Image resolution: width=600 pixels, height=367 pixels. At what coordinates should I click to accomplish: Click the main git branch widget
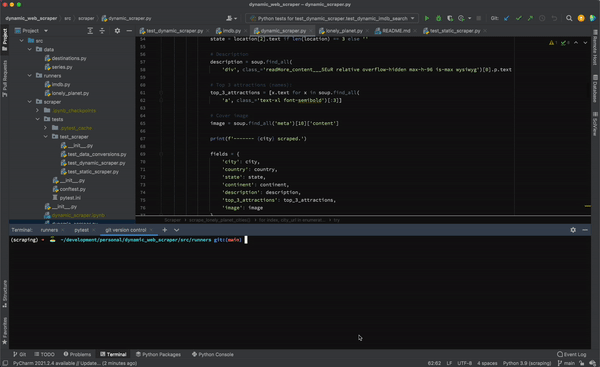tap(566, 363)
